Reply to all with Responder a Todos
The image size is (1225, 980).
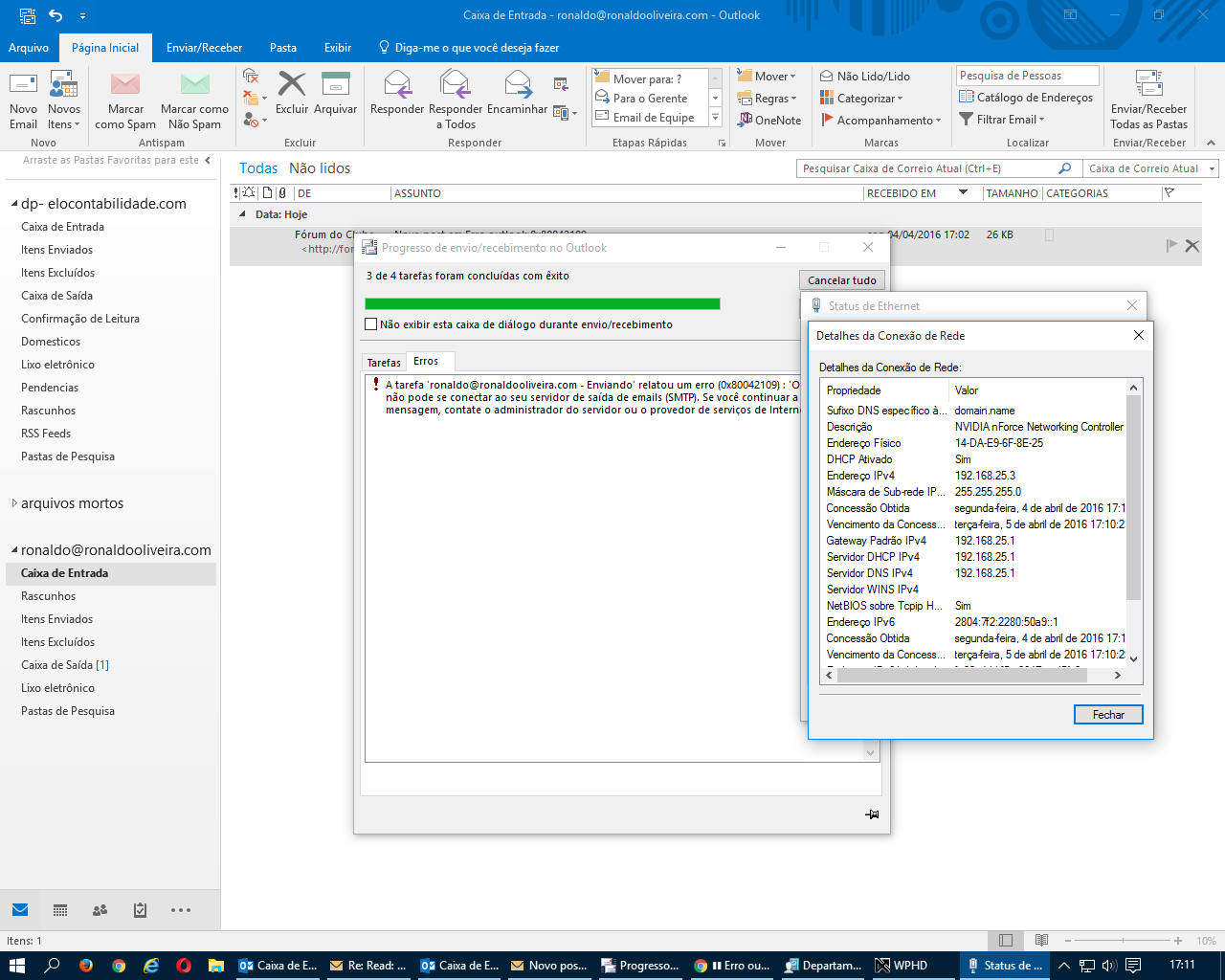coord(456,100)
